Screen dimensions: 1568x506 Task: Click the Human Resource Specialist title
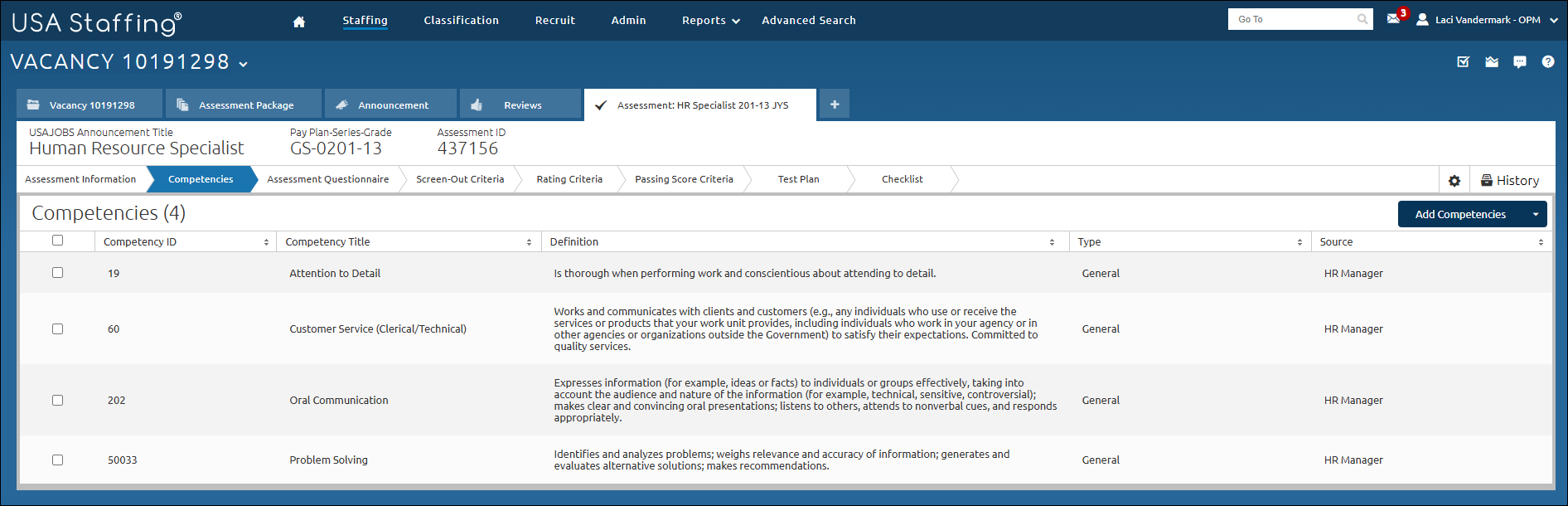click(x=137, y=148)
